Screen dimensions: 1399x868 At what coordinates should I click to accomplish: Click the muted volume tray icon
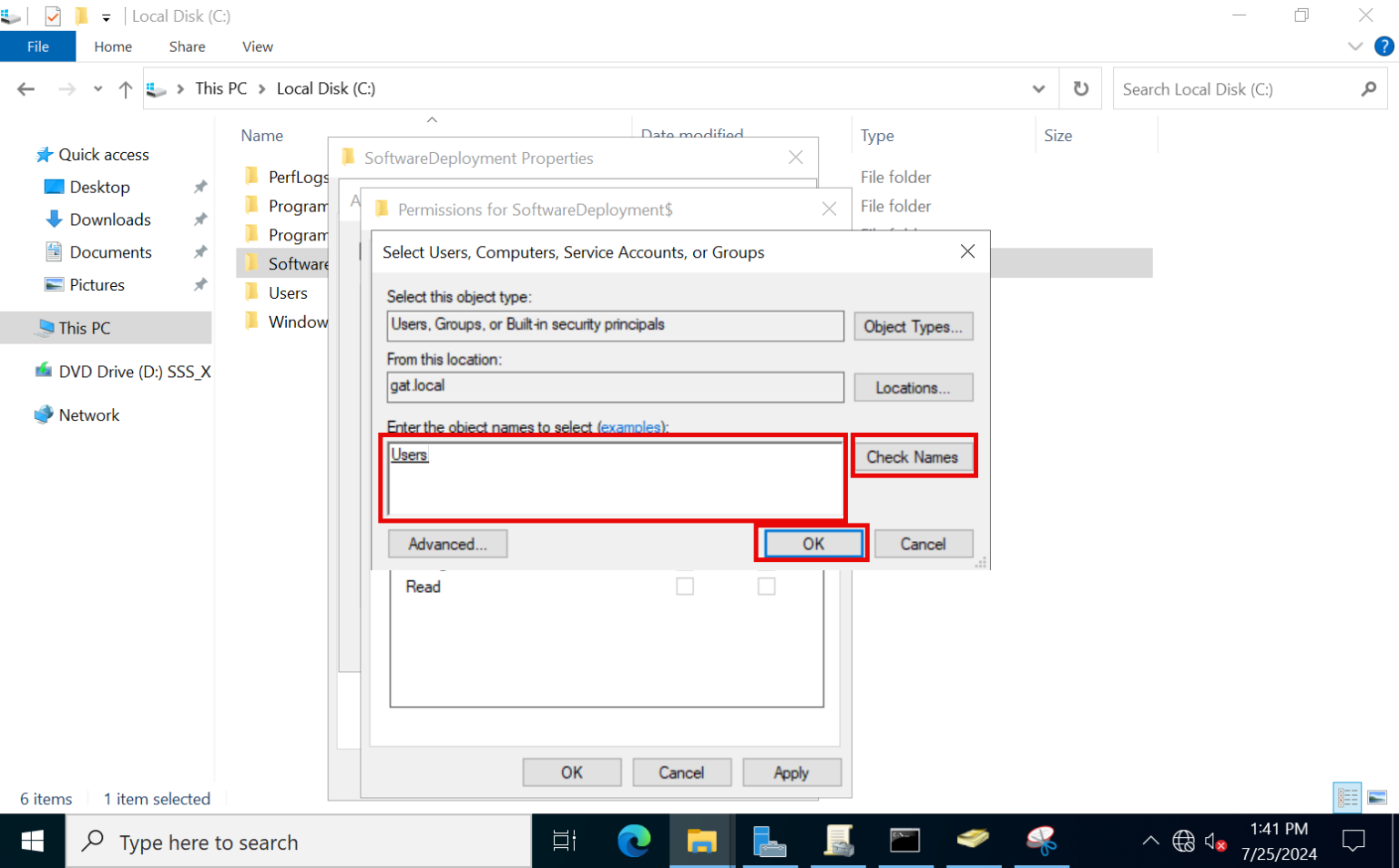(x=1214, y=841)
